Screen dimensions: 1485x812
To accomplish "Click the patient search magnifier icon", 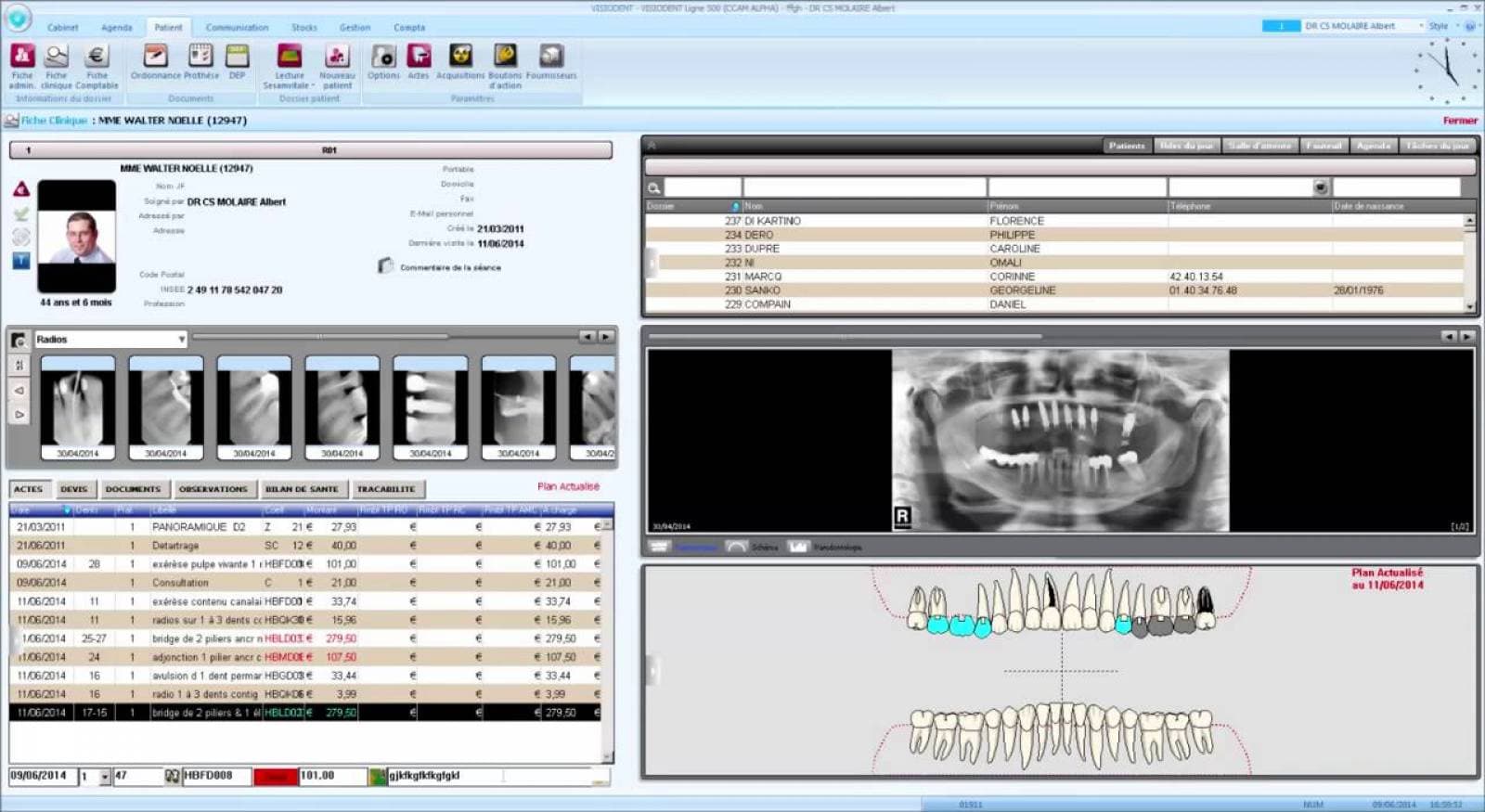I will pos(654,188).
